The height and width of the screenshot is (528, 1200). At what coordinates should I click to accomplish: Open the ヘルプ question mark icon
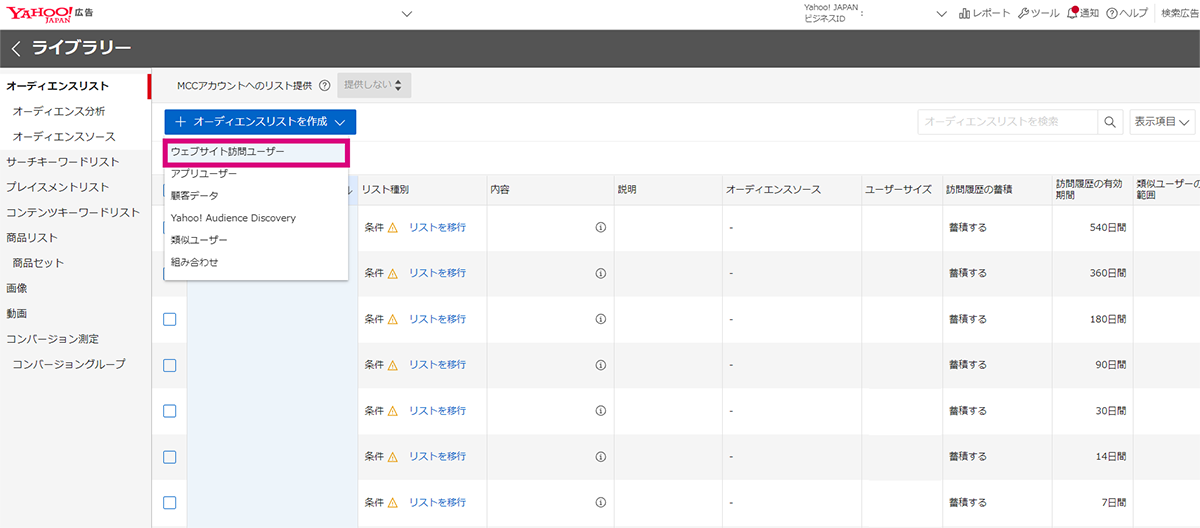point(1111,14)
